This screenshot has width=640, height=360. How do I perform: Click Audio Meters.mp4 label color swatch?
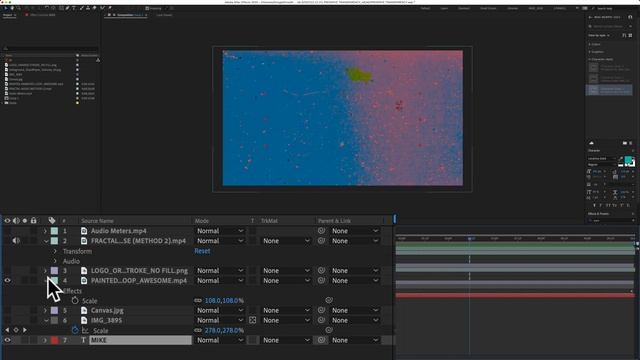click(x=54, y=231)
